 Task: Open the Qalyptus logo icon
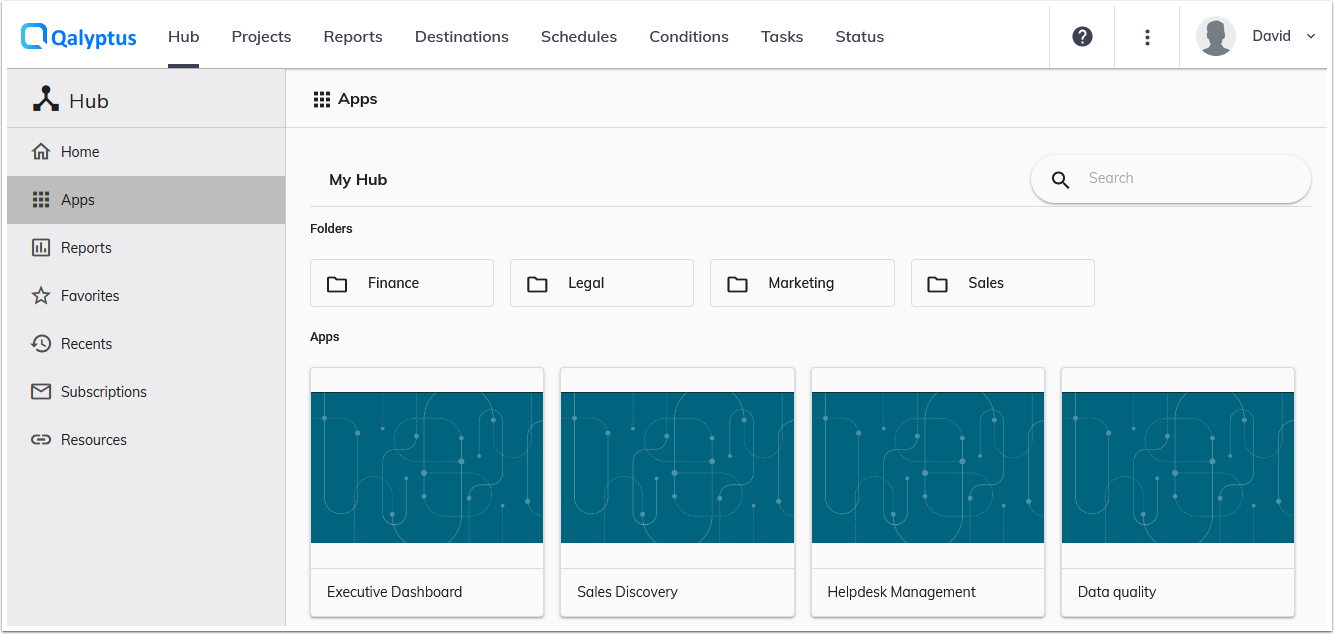[33, 36]
